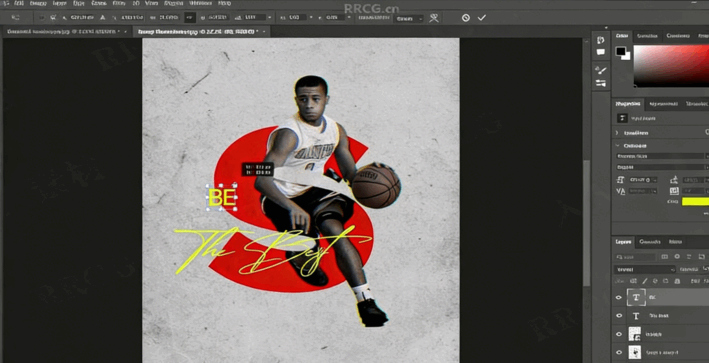The width and height of the screenshot is (709, 363).
Task: Filter layers by shape layers icon
Action: point(701,257)
